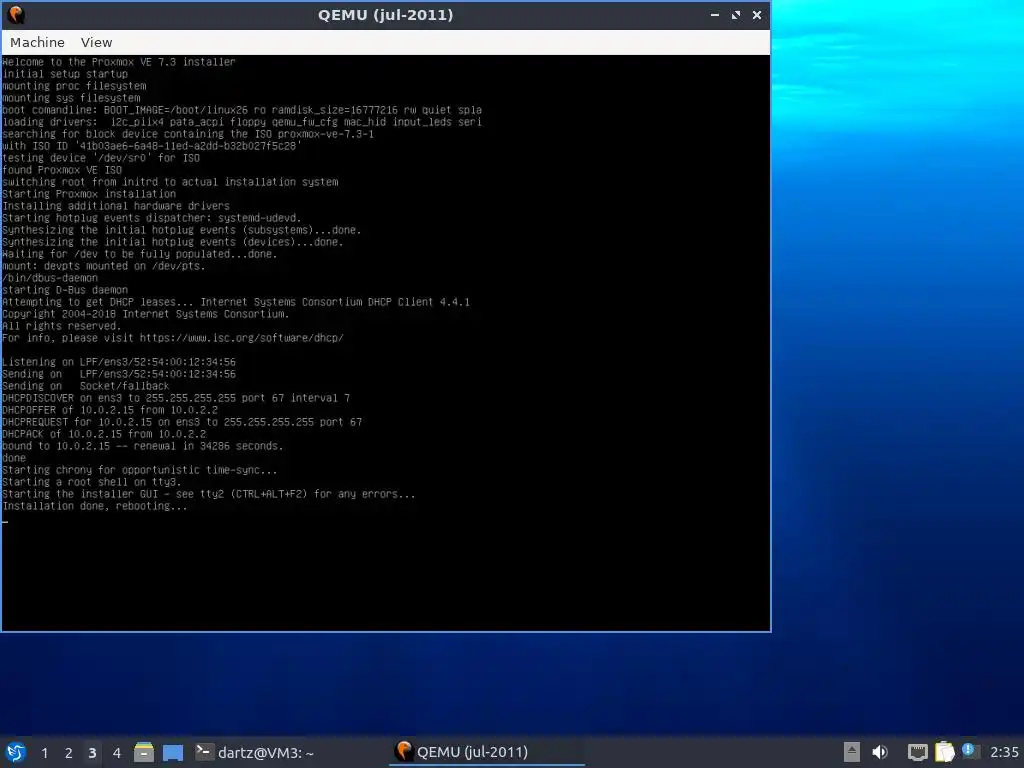Click the 'testing device /dev/sr0 for ISO' line
This screenshot has width=1024, height=768.
pyautogui.click(x=101, y=158)
